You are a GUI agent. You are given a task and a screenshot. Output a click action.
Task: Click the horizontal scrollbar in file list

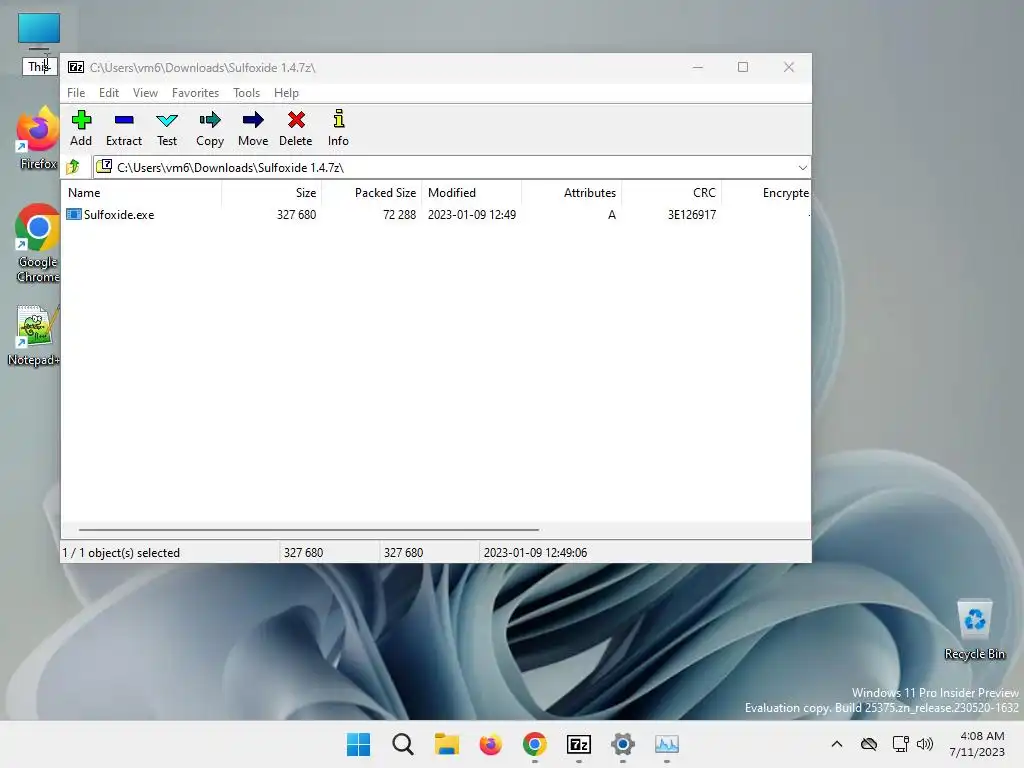tap(308, 530)
